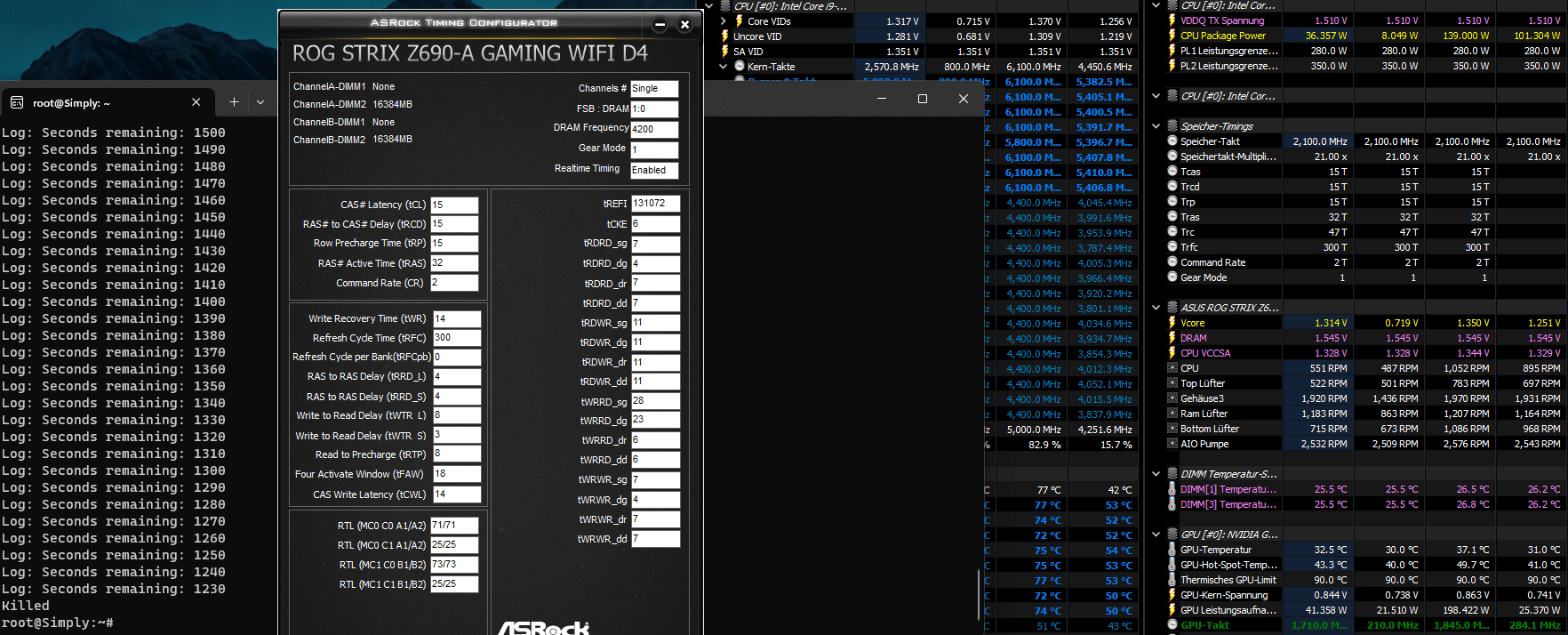Collapse the ASUS ROG STRIX Z6 sensor group

1156,308
